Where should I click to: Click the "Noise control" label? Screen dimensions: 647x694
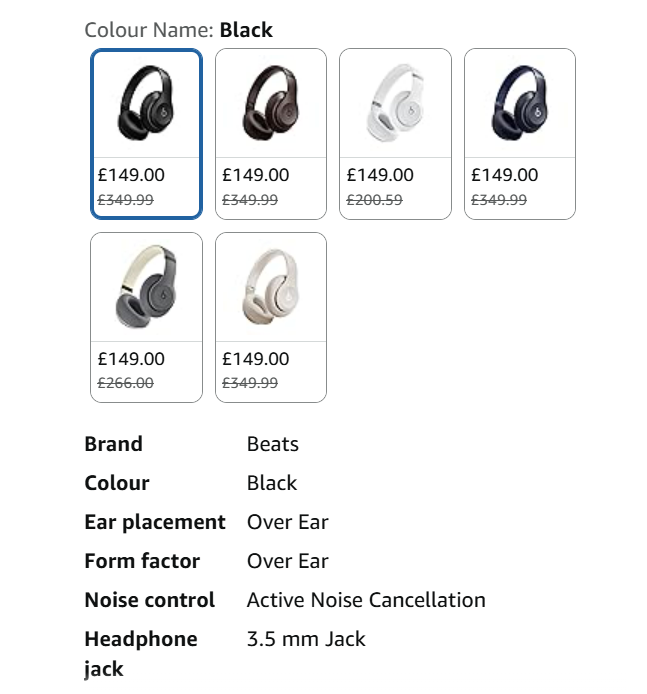pos(149,600)
